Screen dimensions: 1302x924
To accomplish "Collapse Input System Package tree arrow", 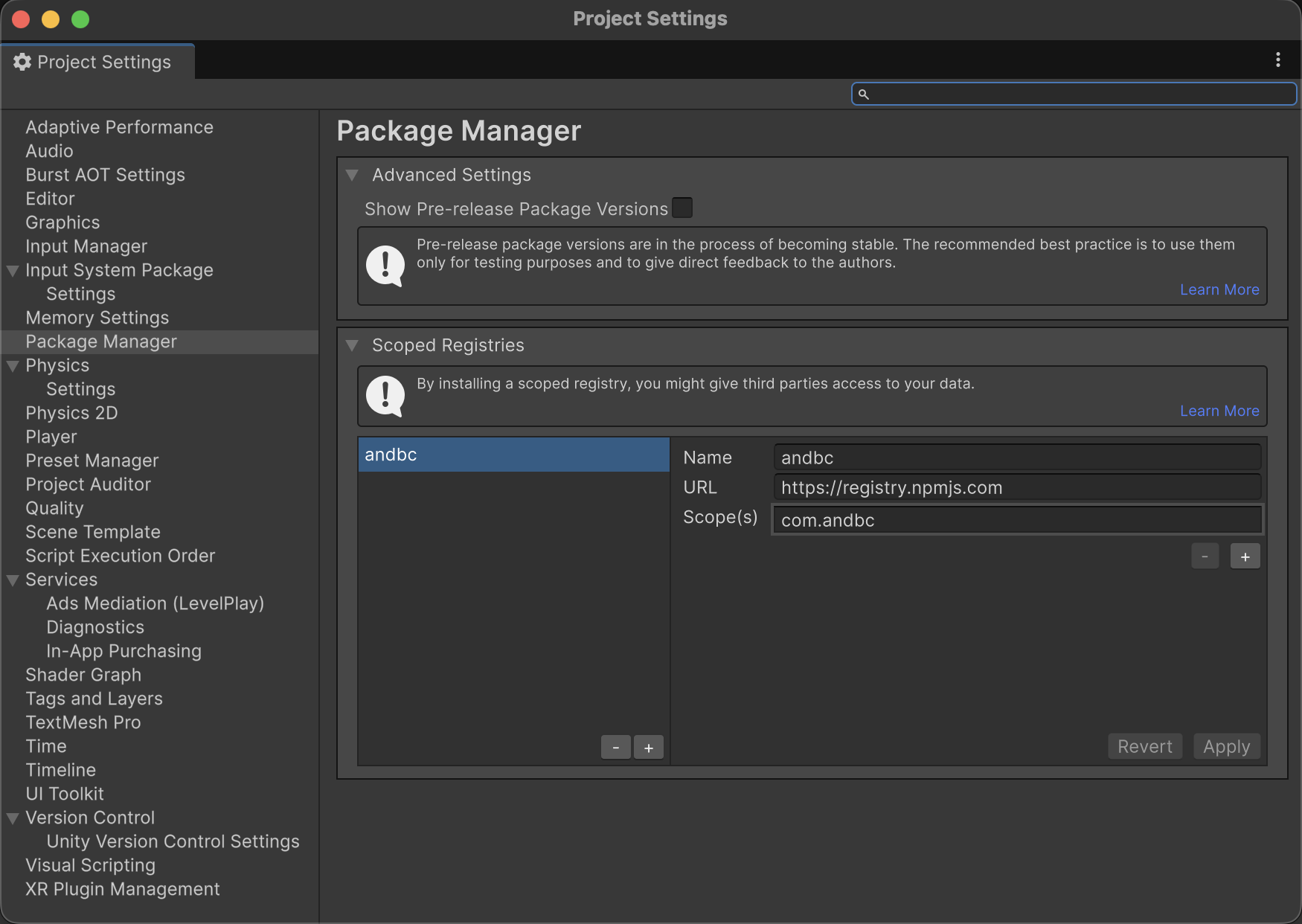I will (13, 271).
